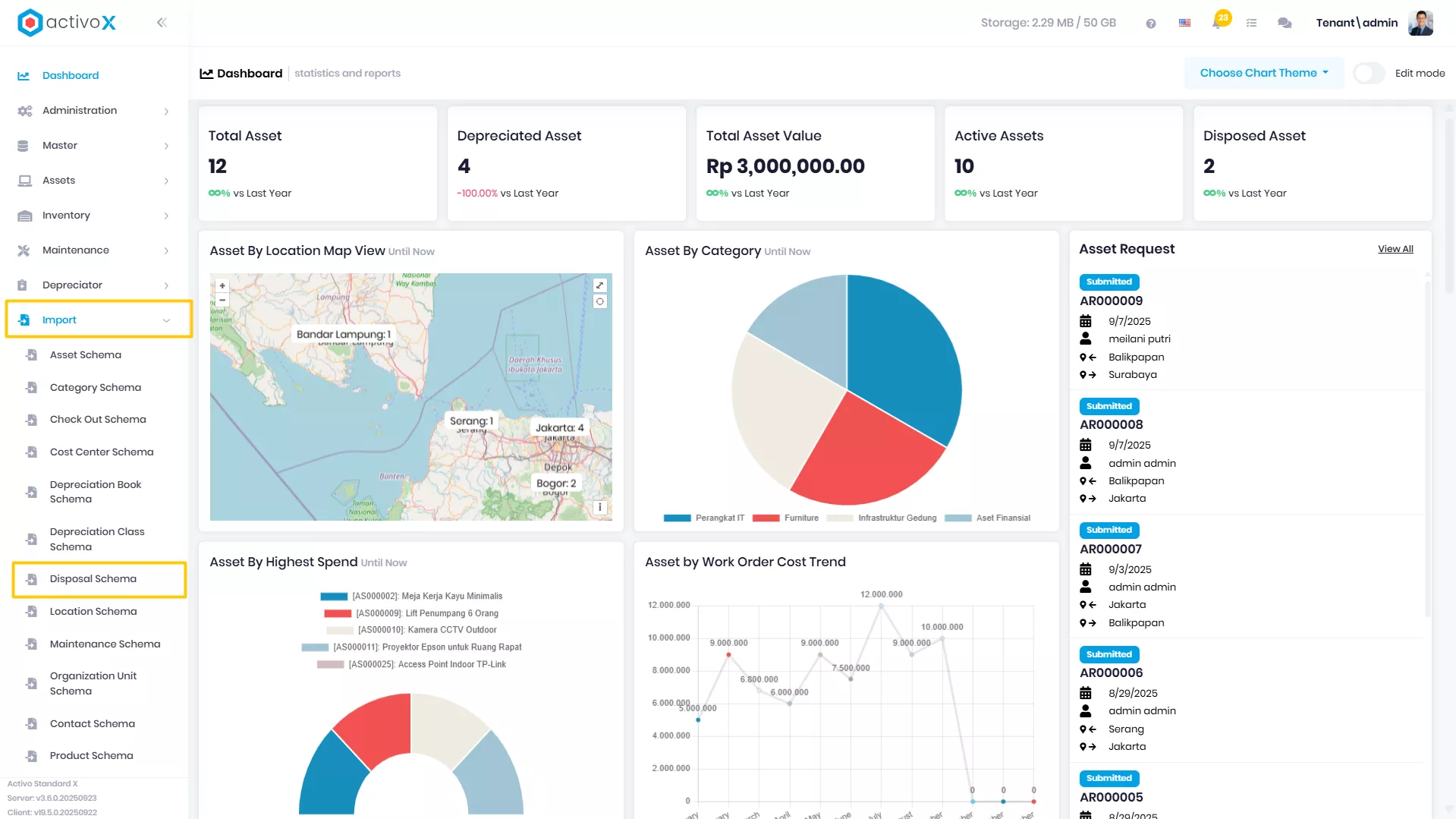The height and width of the screenshot is (819, 1456).
Task: Open the task list icon in header
Action: coord(1251,24)
